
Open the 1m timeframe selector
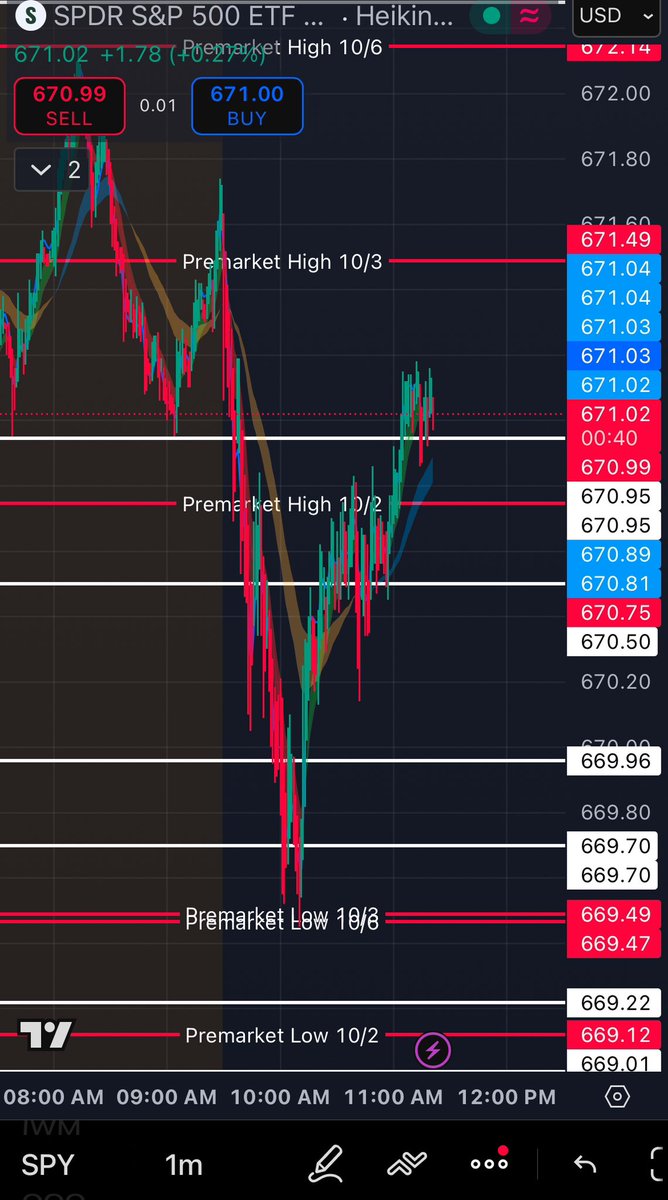[184, 1165]
